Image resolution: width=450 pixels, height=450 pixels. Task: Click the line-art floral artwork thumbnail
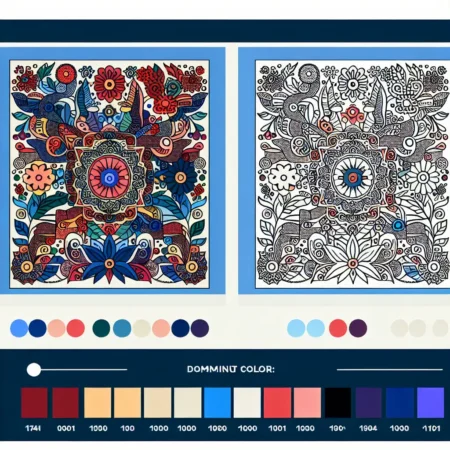coord(353,174)
